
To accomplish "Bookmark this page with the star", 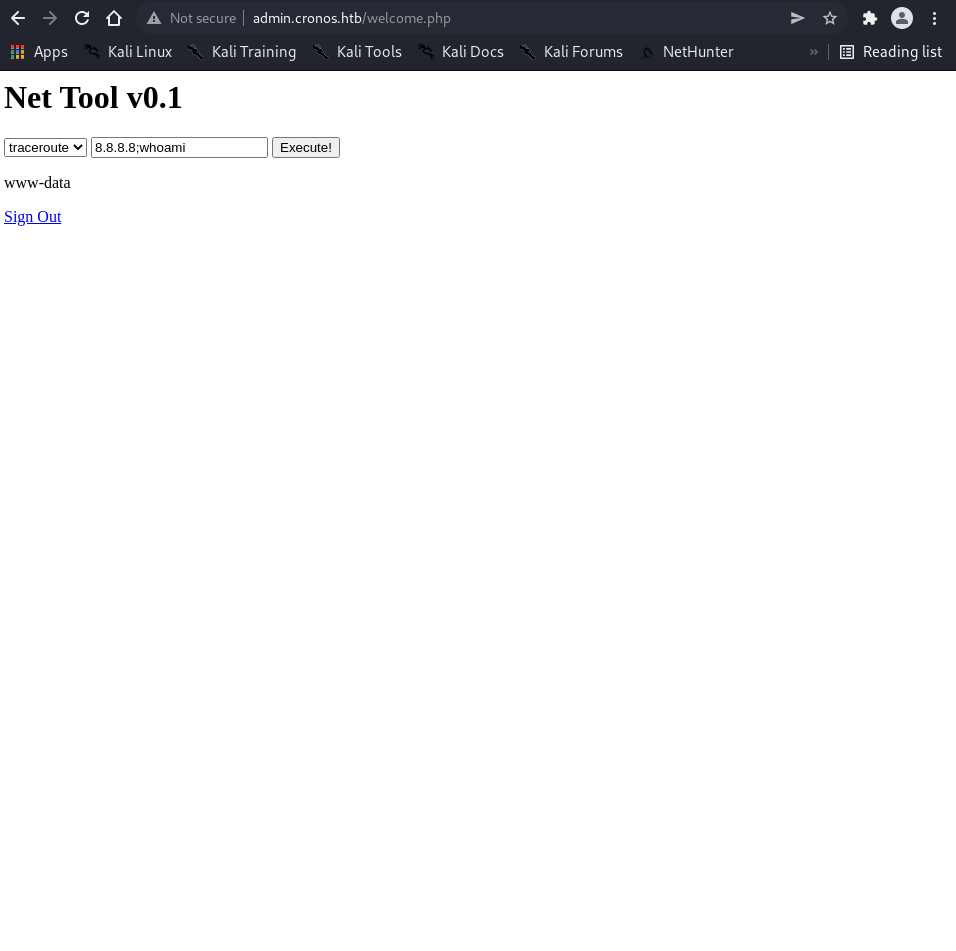I will click(830, 18).
